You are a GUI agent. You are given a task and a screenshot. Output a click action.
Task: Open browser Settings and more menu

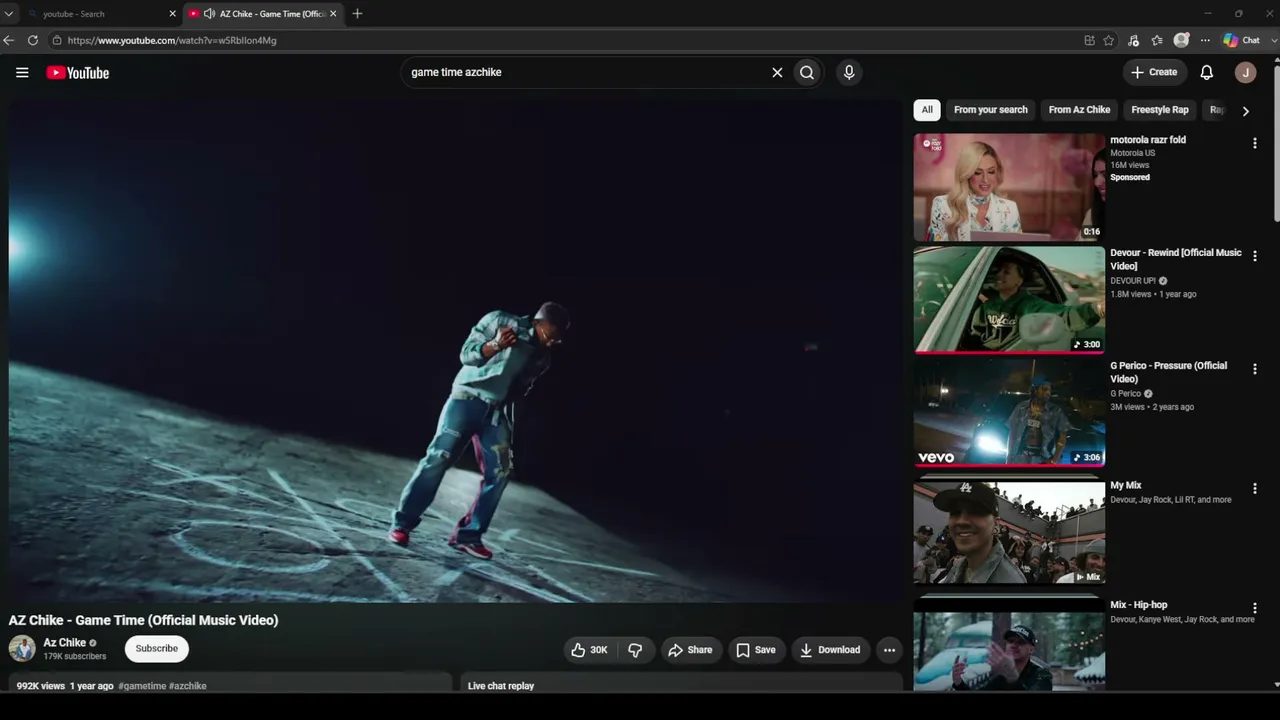(x=1205, y=40)
